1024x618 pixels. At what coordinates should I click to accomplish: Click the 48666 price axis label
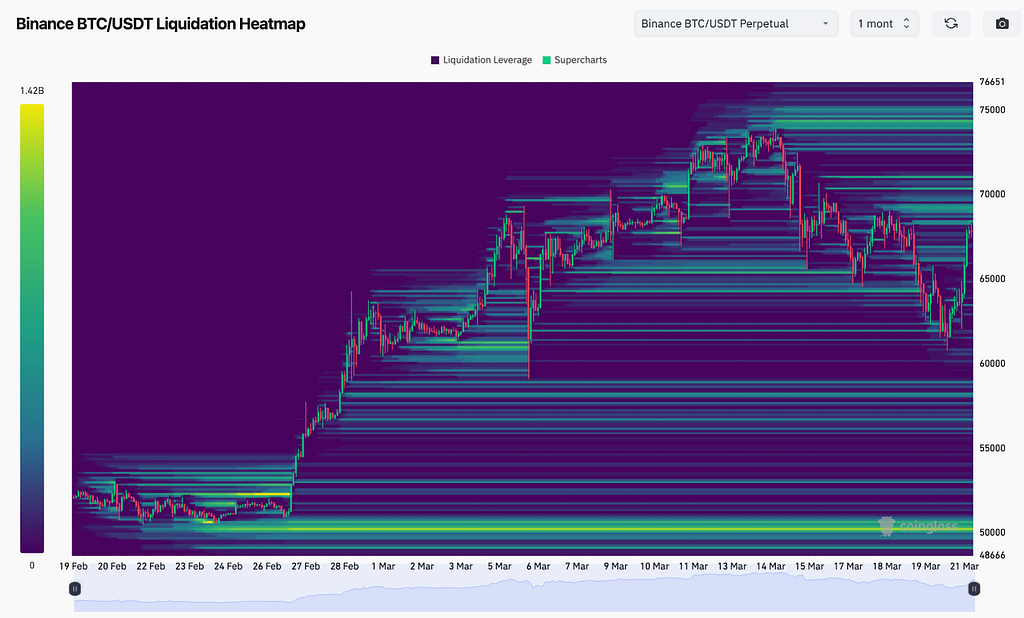pos(992,555)
